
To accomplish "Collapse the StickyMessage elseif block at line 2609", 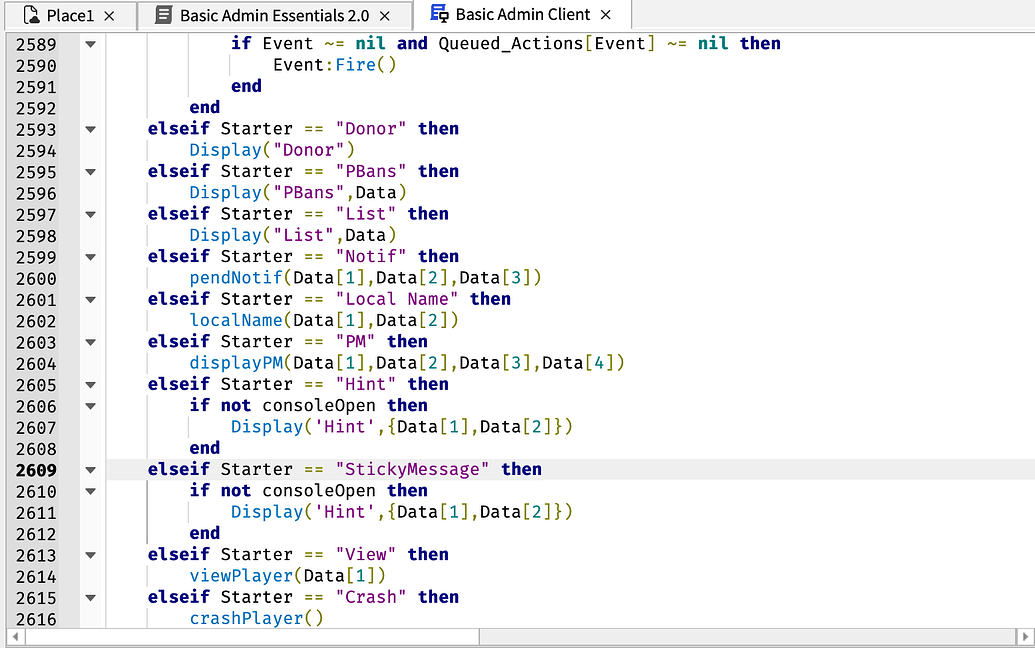I will [x=89, y=469].
